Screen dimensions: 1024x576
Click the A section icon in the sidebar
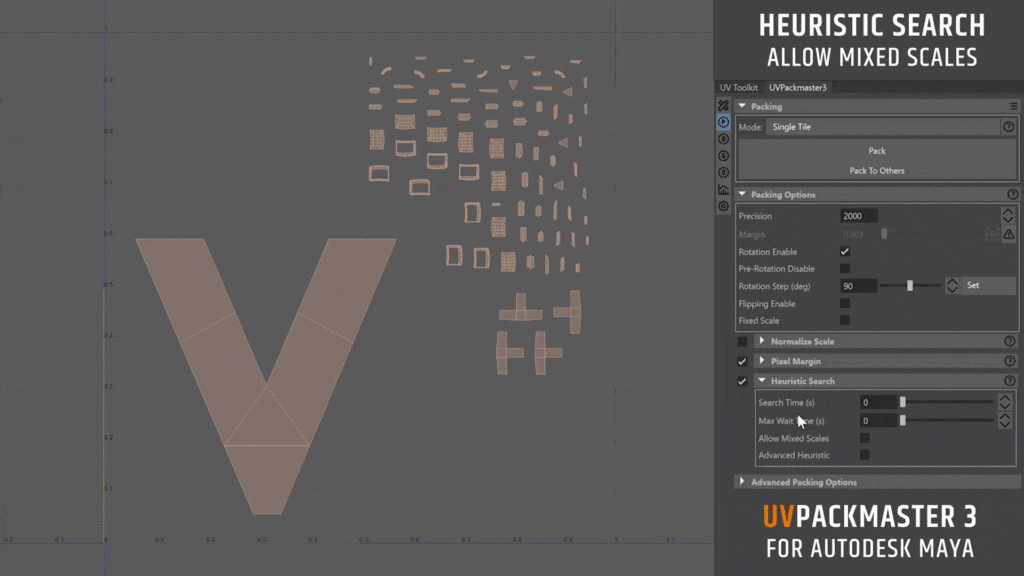(722, 137)
